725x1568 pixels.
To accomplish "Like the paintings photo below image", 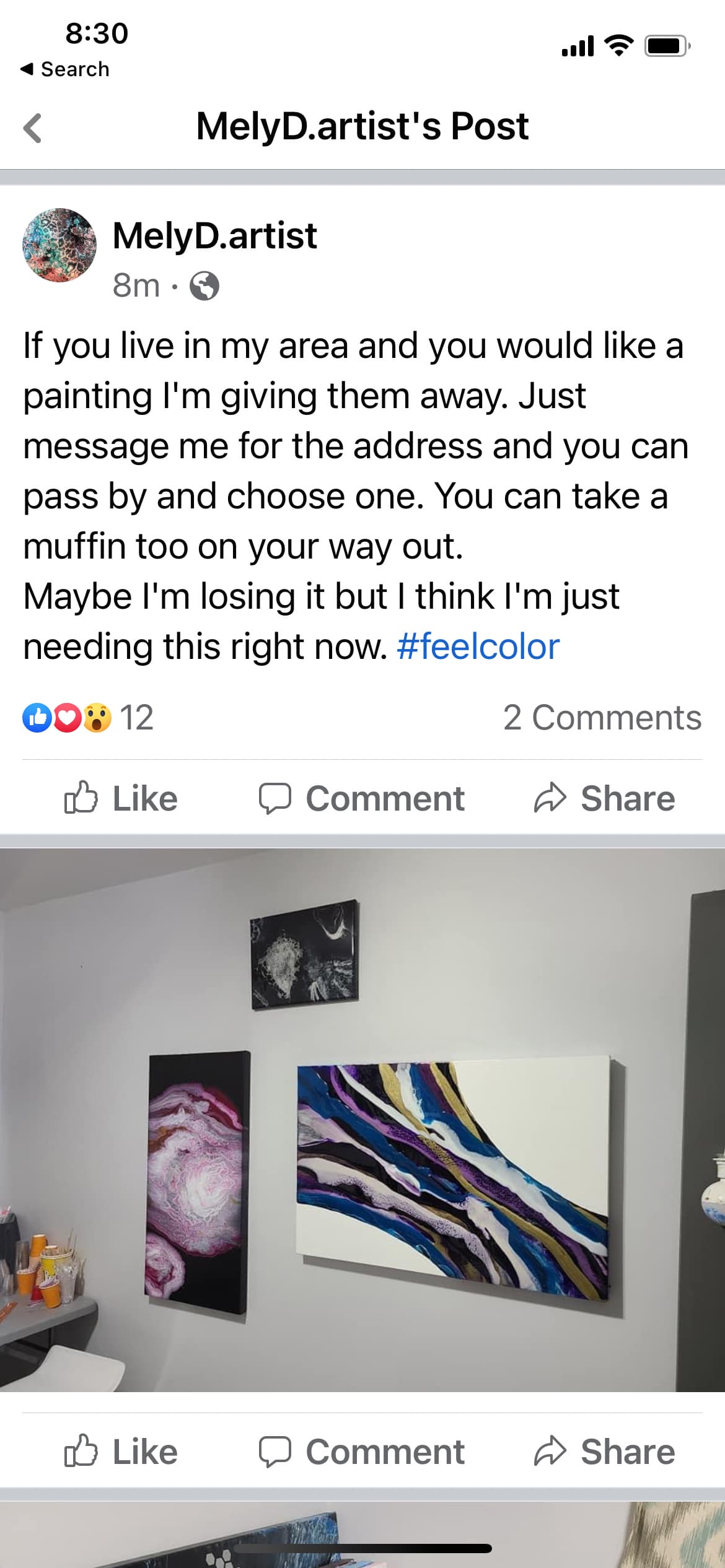I will pos(121,1452).
